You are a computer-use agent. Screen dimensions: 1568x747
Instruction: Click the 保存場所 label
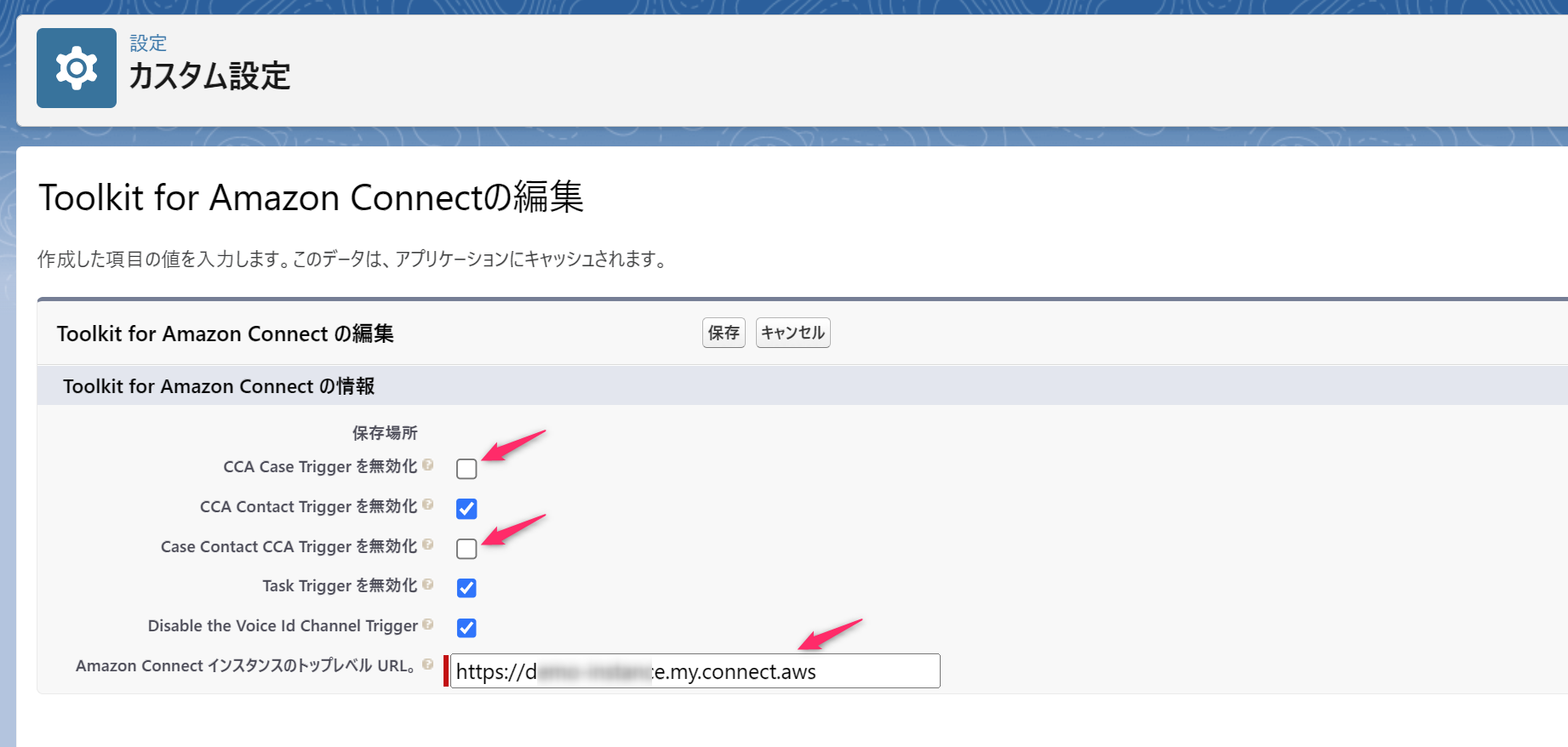pos(385,433)
